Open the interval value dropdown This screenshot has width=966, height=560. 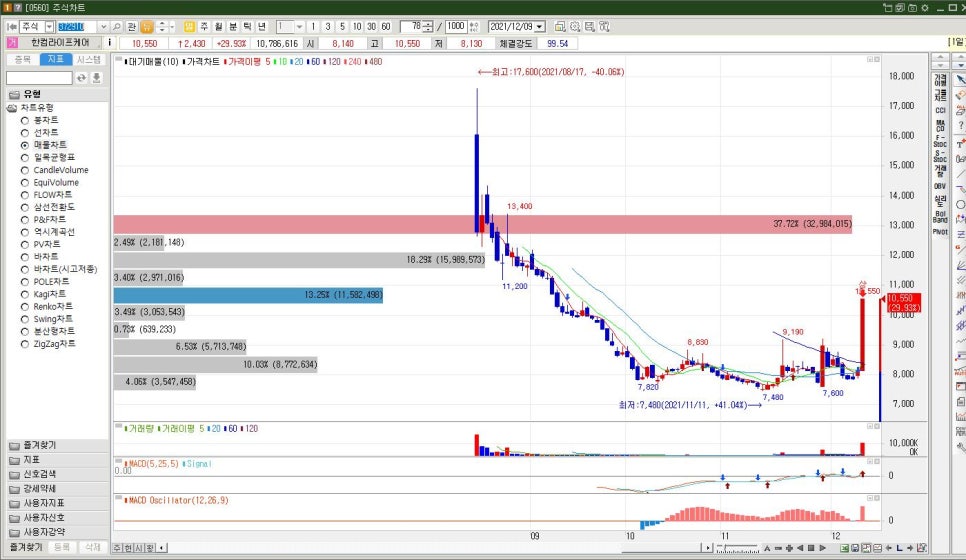(299, 26)
